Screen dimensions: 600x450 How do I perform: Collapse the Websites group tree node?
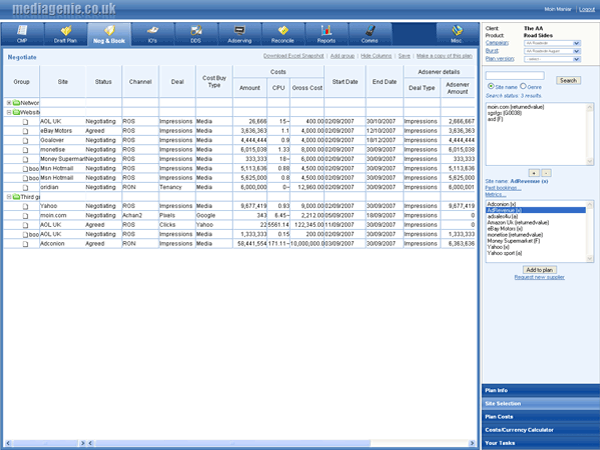(x=9, y=112)
